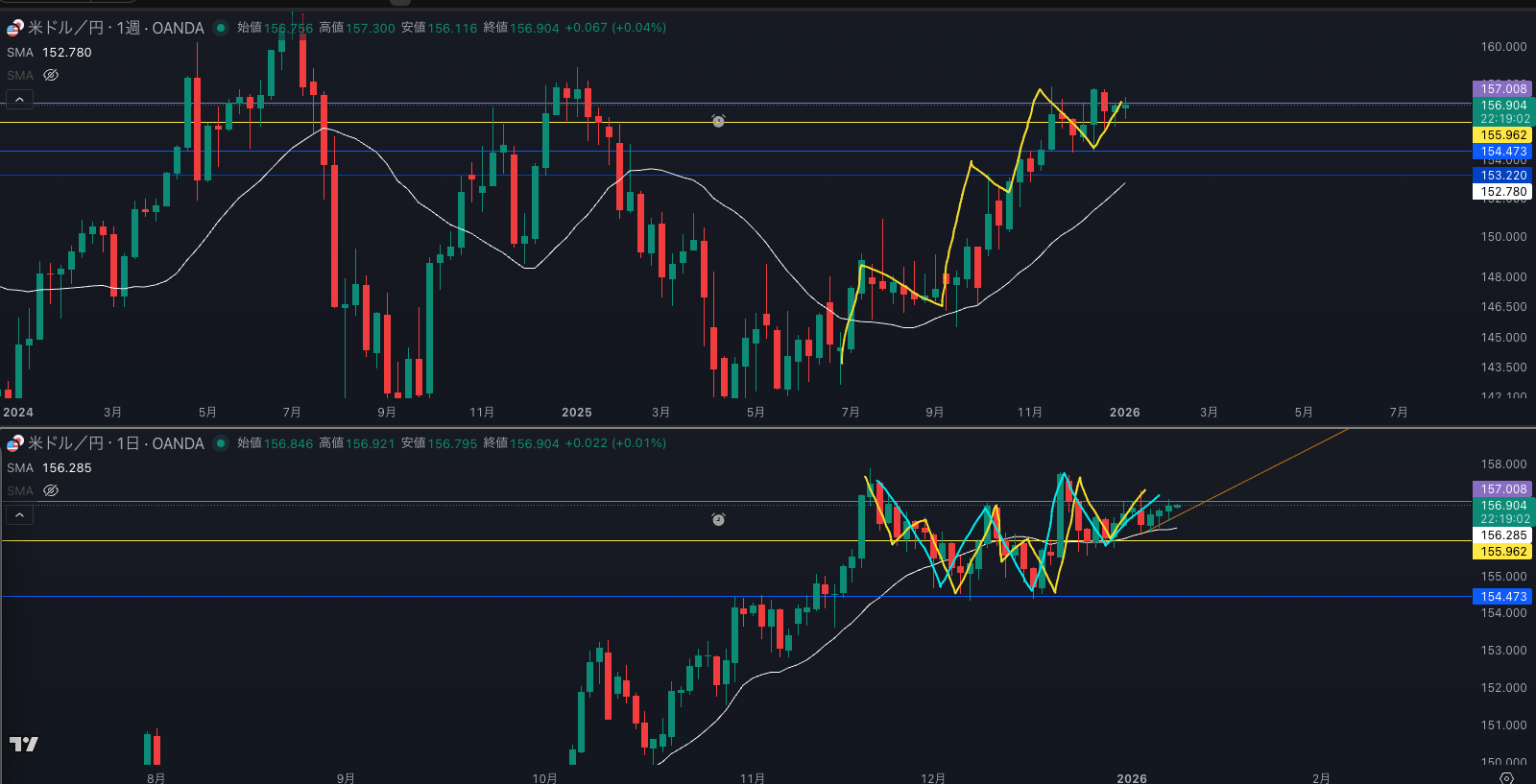This screenshot has width=1536, height=784.
Task: Open chart settings via hexagon gear icon
Action: pyautogui.click(x=1506, y=777)
